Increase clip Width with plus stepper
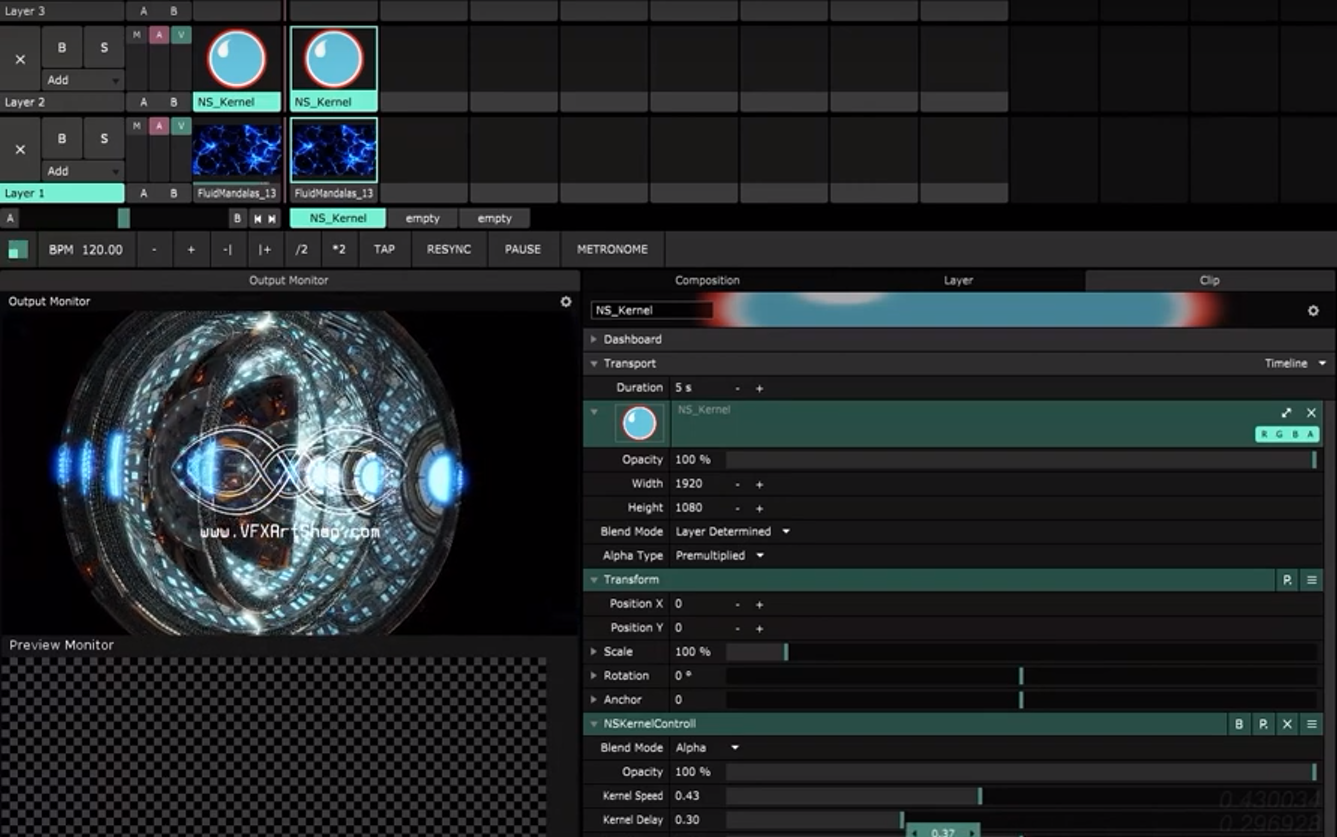Viewport: 1337px width, 837px height. (x=759, y=484)
